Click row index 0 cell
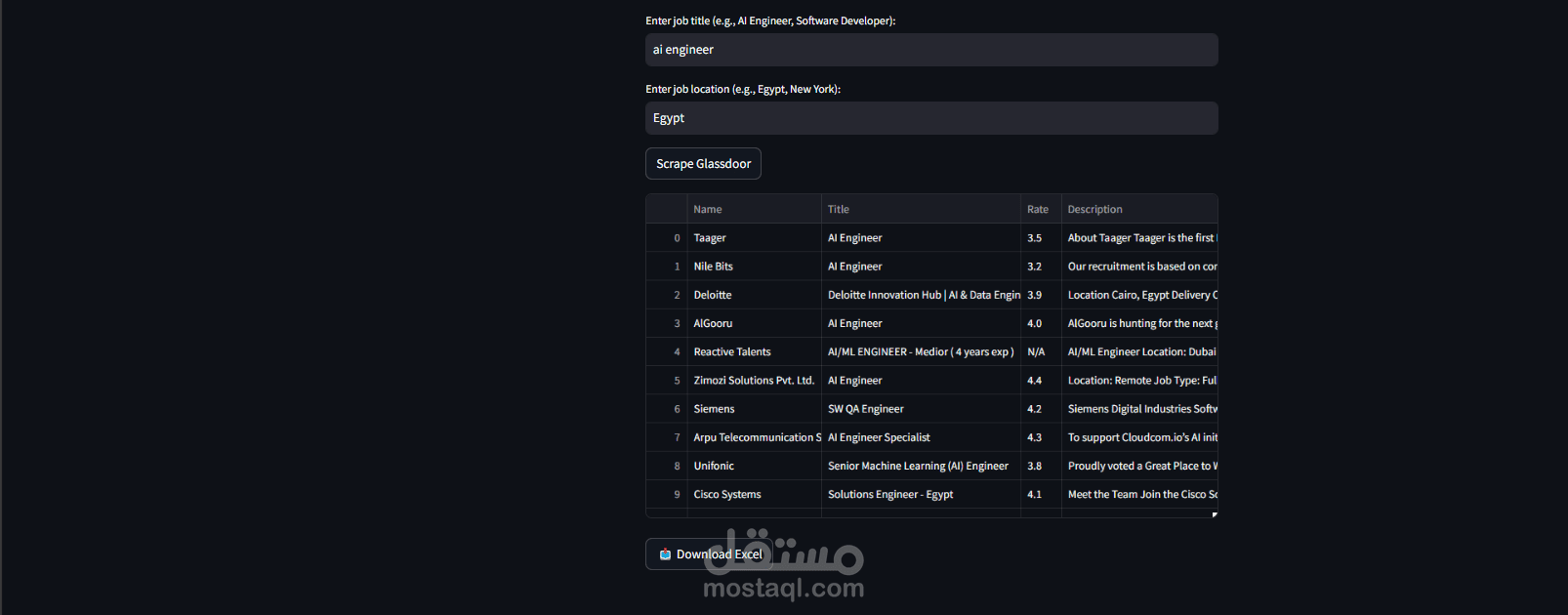 (667, 238)
